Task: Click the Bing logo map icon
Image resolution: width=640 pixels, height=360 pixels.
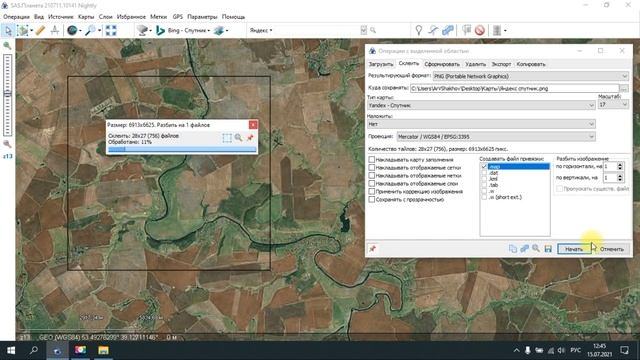Action: (160, 30)
